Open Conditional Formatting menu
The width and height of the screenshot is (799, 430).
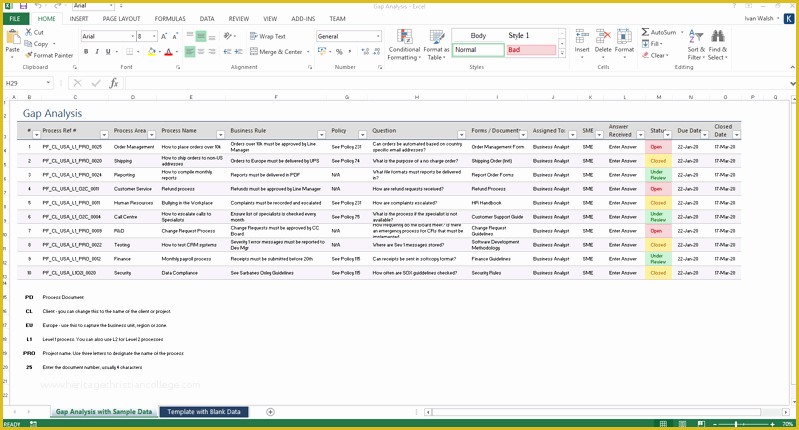404,45
